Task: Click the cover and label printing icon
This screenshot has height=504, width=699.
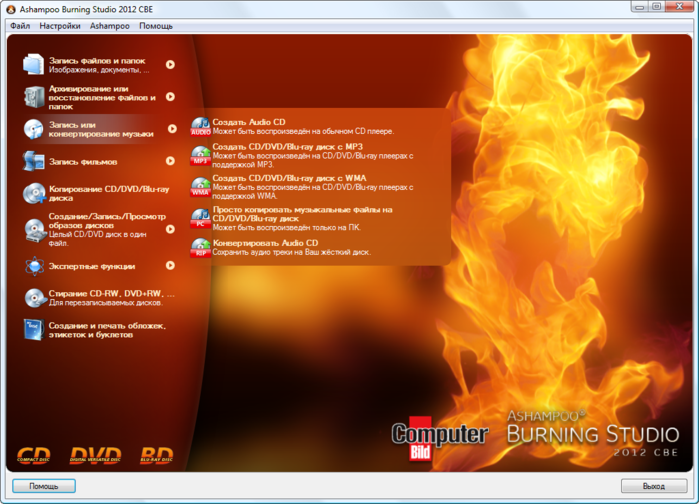Action: pyautogui.click(x=34, y=330)
